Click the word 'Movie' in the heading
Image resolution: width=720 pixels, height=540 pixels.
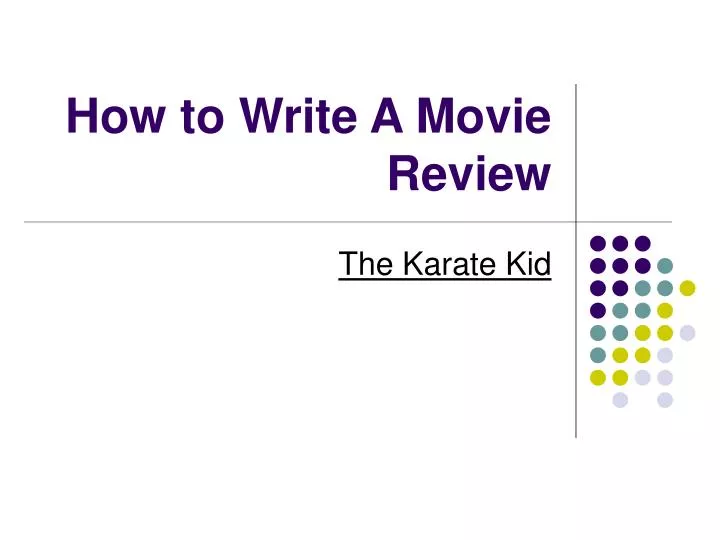click(x=484, y=116)
